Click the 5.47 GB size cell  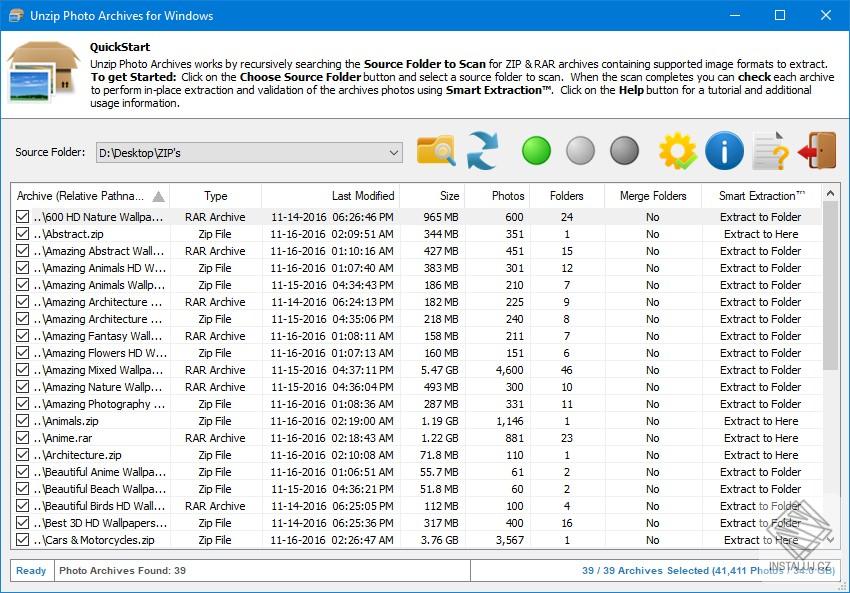coord(440,370)
